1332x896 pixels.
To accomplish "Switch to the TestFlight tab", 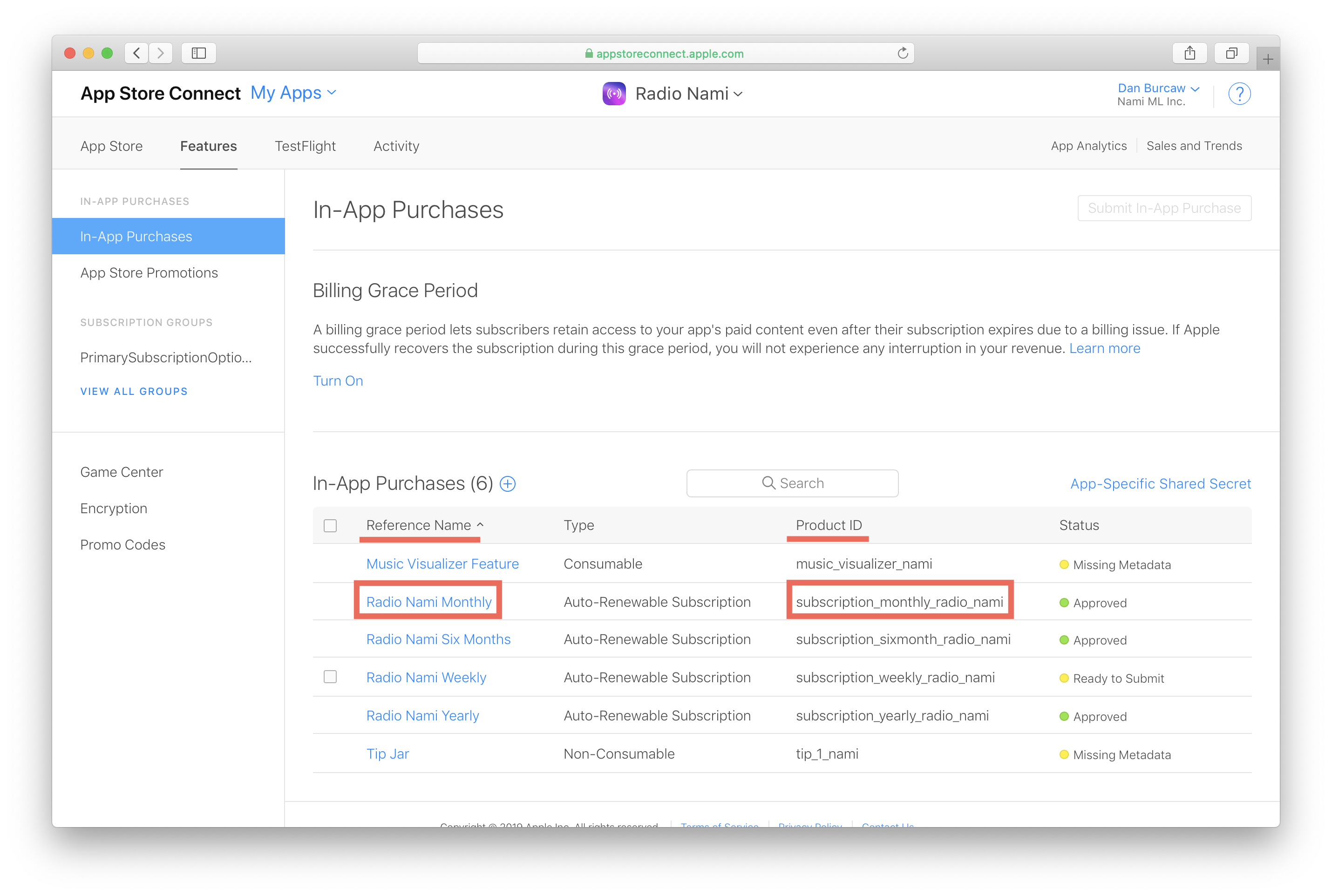I will pos(305,146).
